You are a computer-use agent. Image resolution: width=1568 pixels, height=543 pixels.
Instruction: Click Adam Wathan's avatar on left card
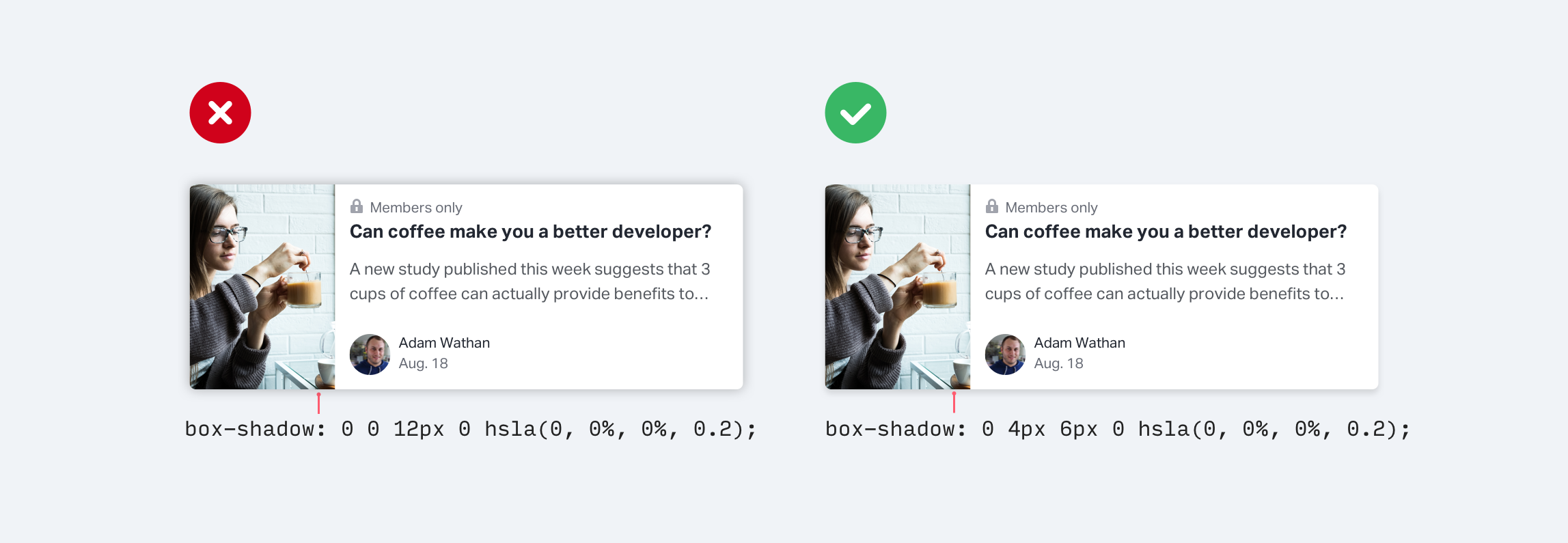click(370, 354)
